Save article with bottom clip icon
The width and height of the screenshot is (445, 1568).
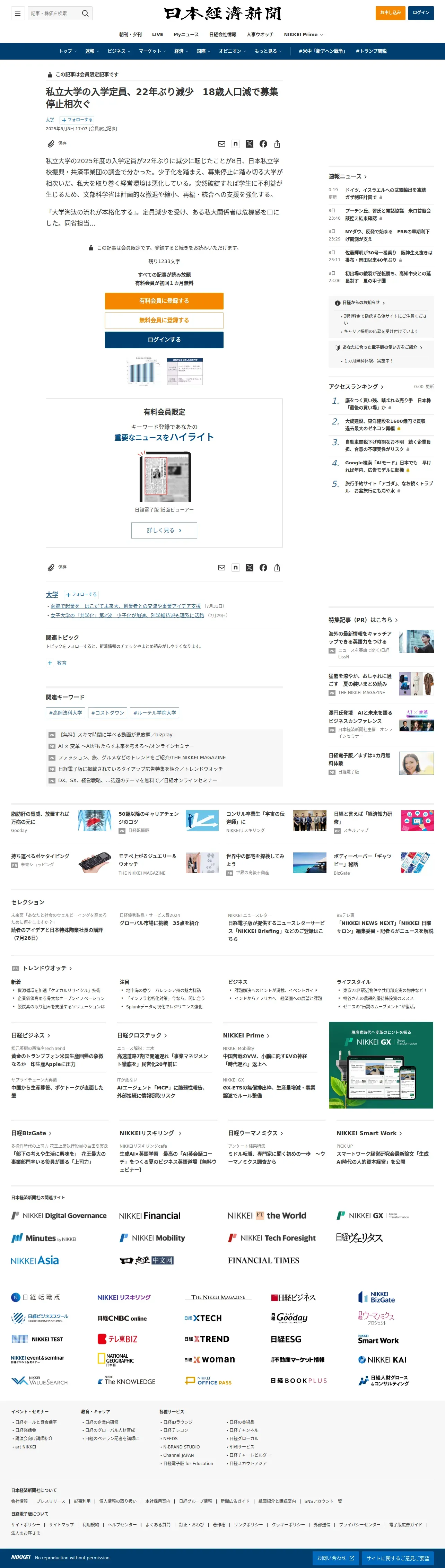tap(51, 567)
